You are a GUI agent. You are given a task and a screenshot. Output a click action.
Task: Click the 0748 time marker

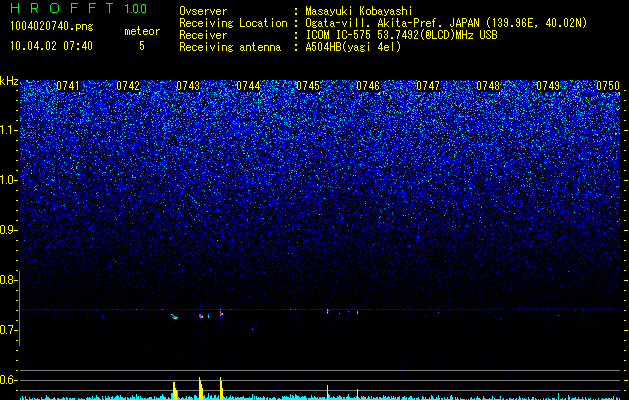488,86
